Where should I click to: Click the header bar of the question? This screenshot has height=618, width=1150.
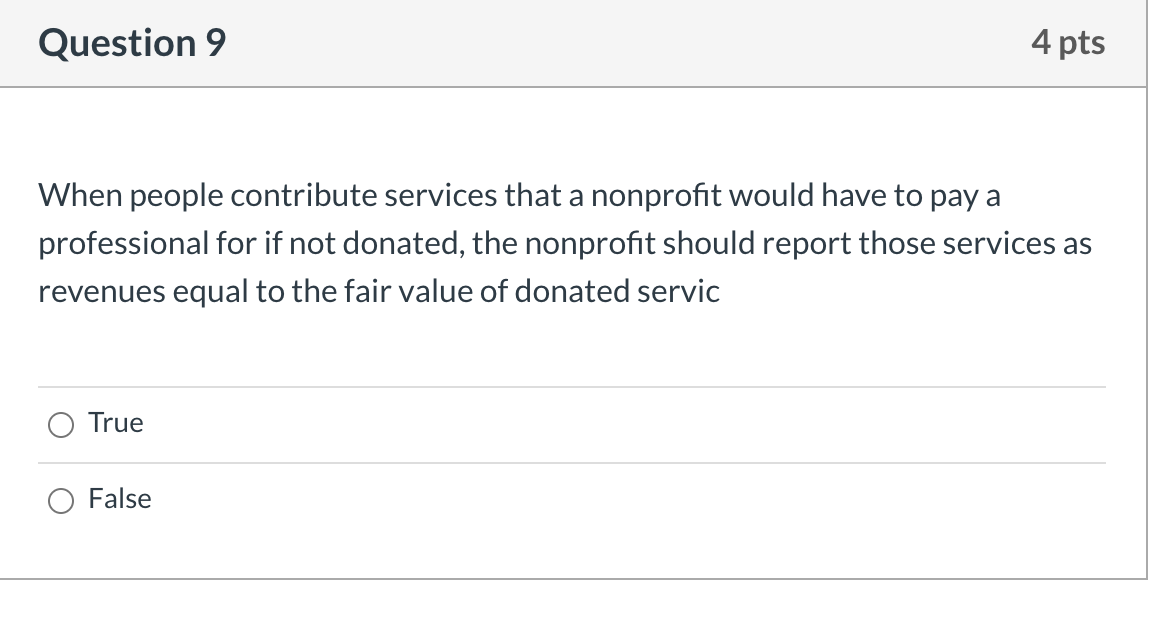click(575, 42)
